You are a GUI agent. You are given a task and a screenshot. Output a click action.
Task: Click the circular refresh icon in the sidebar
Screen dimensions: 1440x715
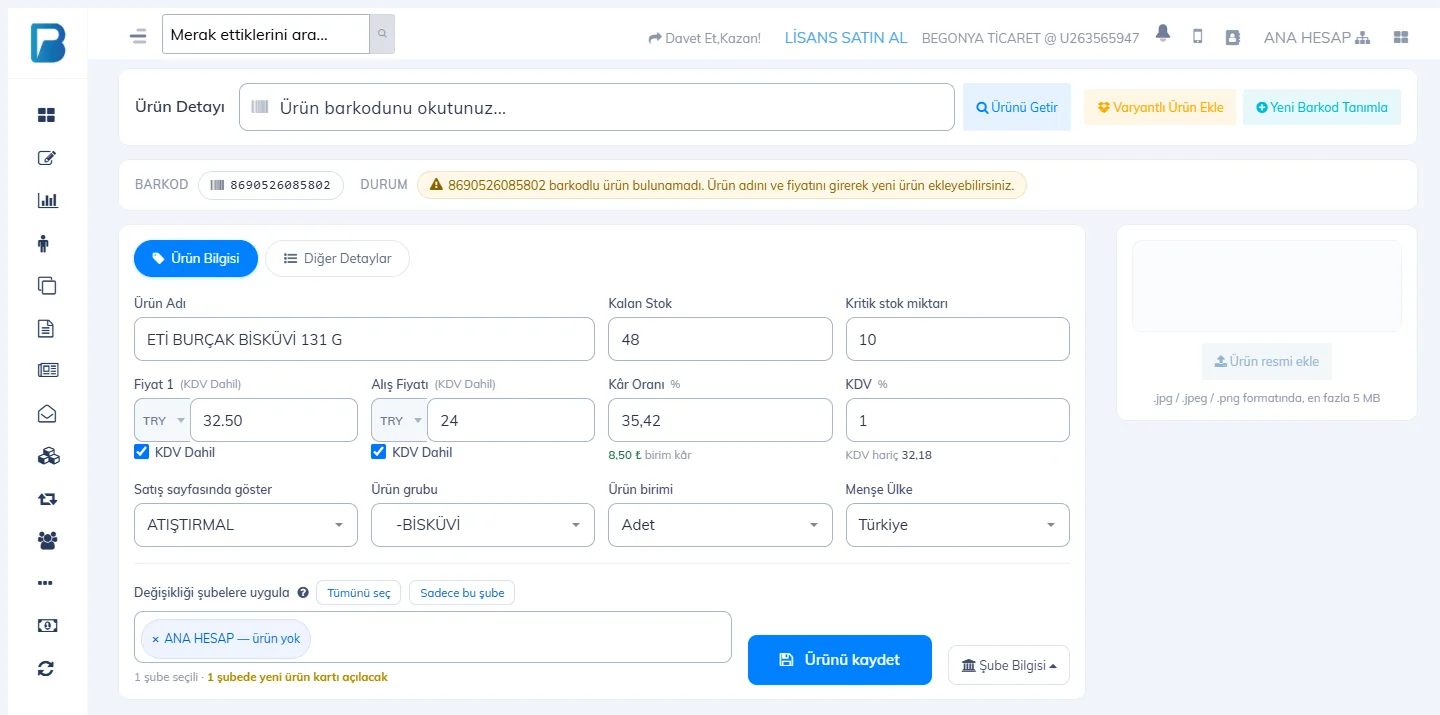point(45,668)
